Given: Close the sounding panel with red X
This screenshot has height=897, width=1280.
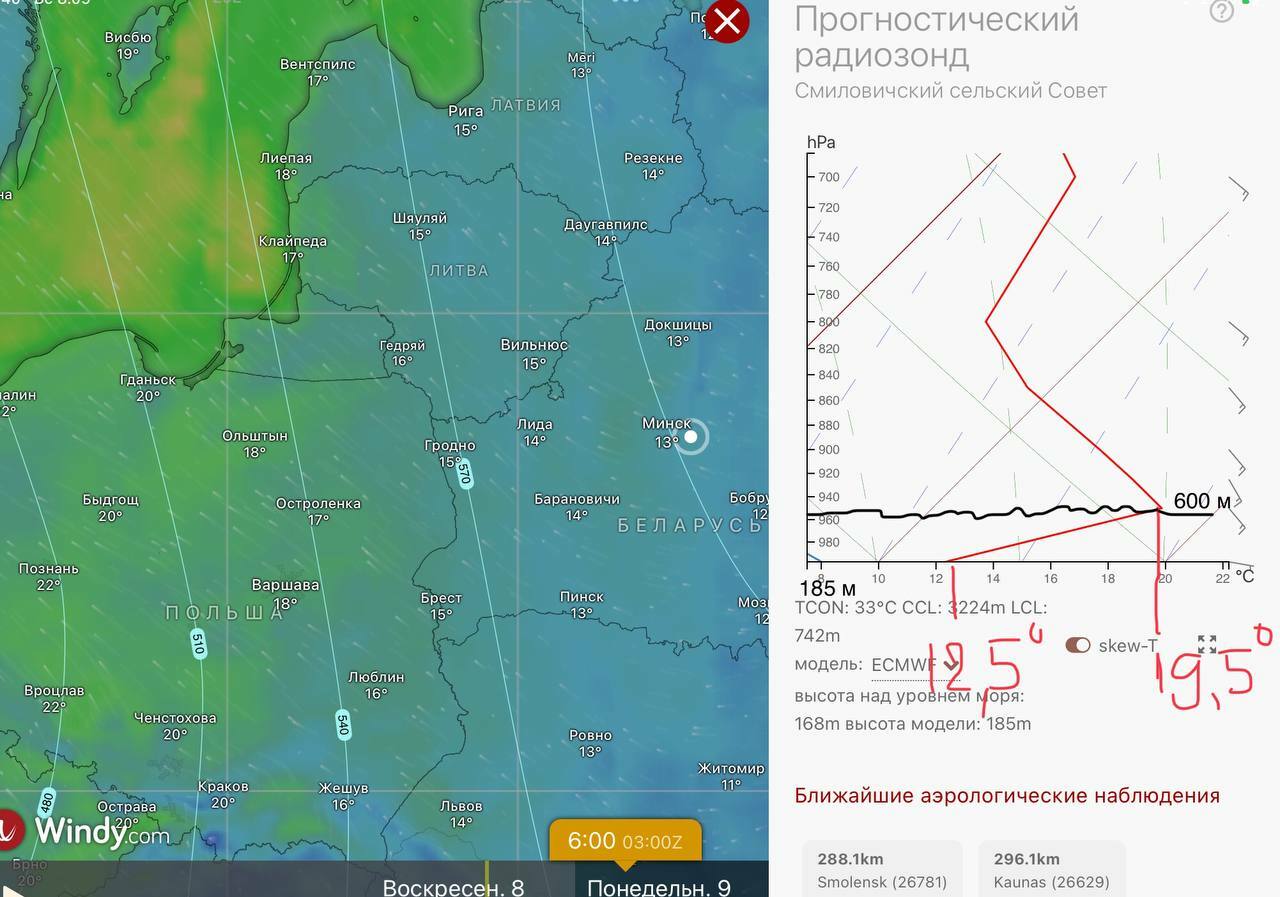Looking at the screenshot, I should coord(727,21).
